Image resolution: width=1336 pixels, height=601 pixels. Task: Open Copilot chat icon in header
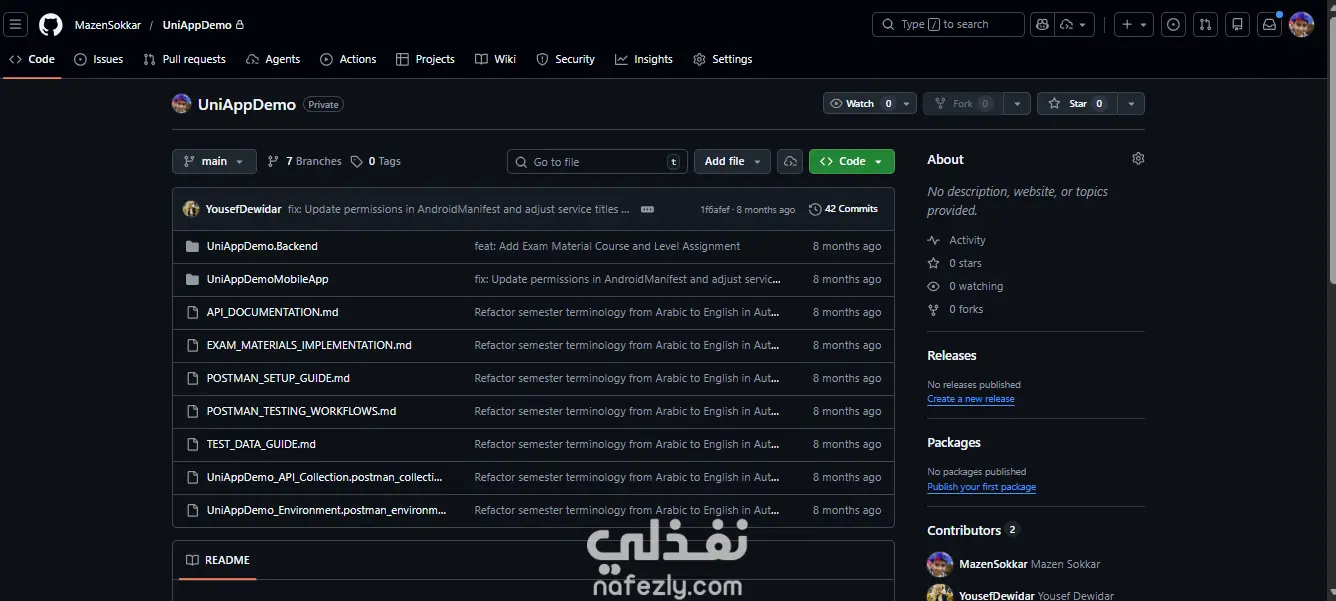point(1043,25)
